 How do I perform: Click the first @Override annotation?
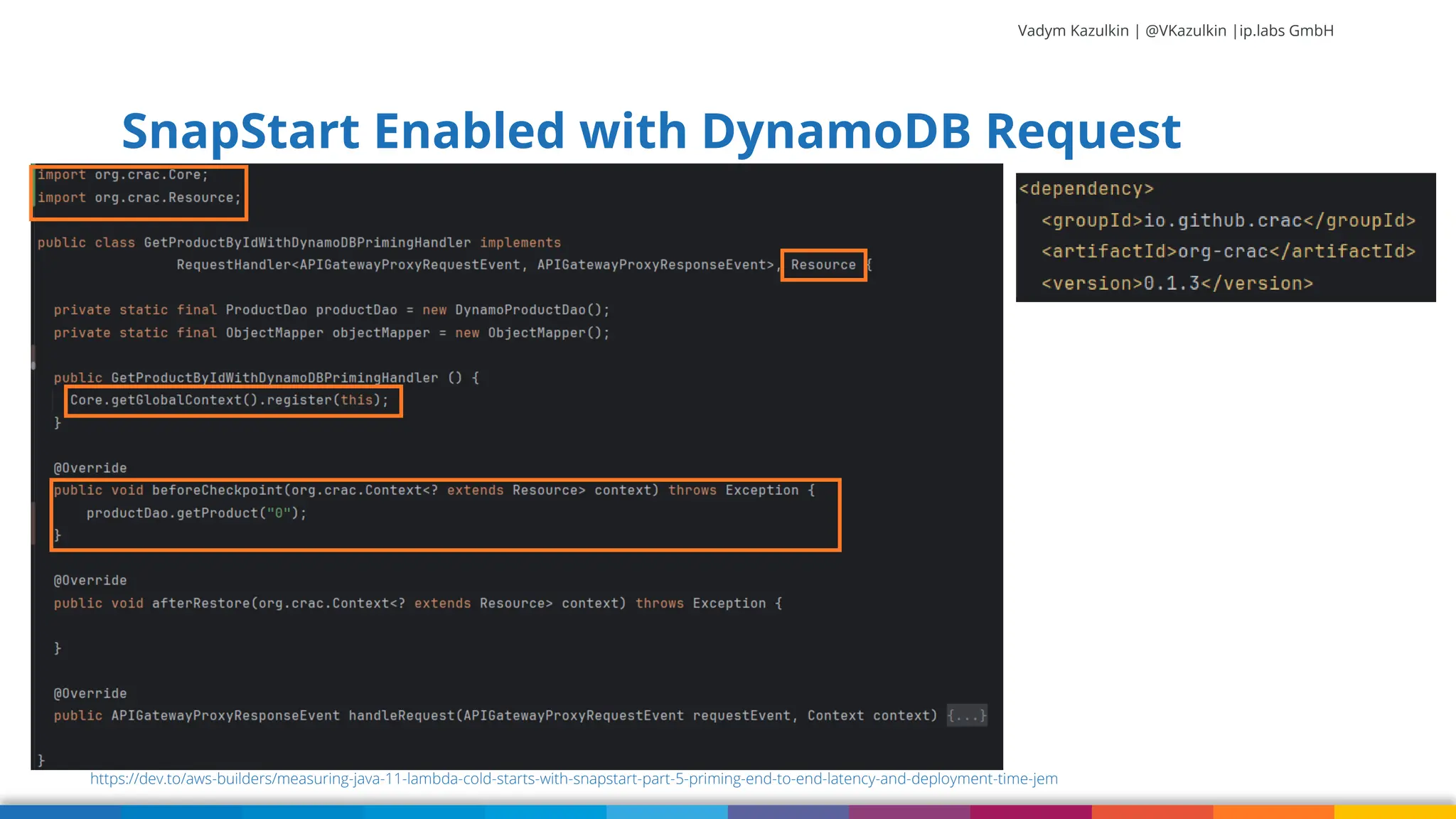tap(90, 468)
